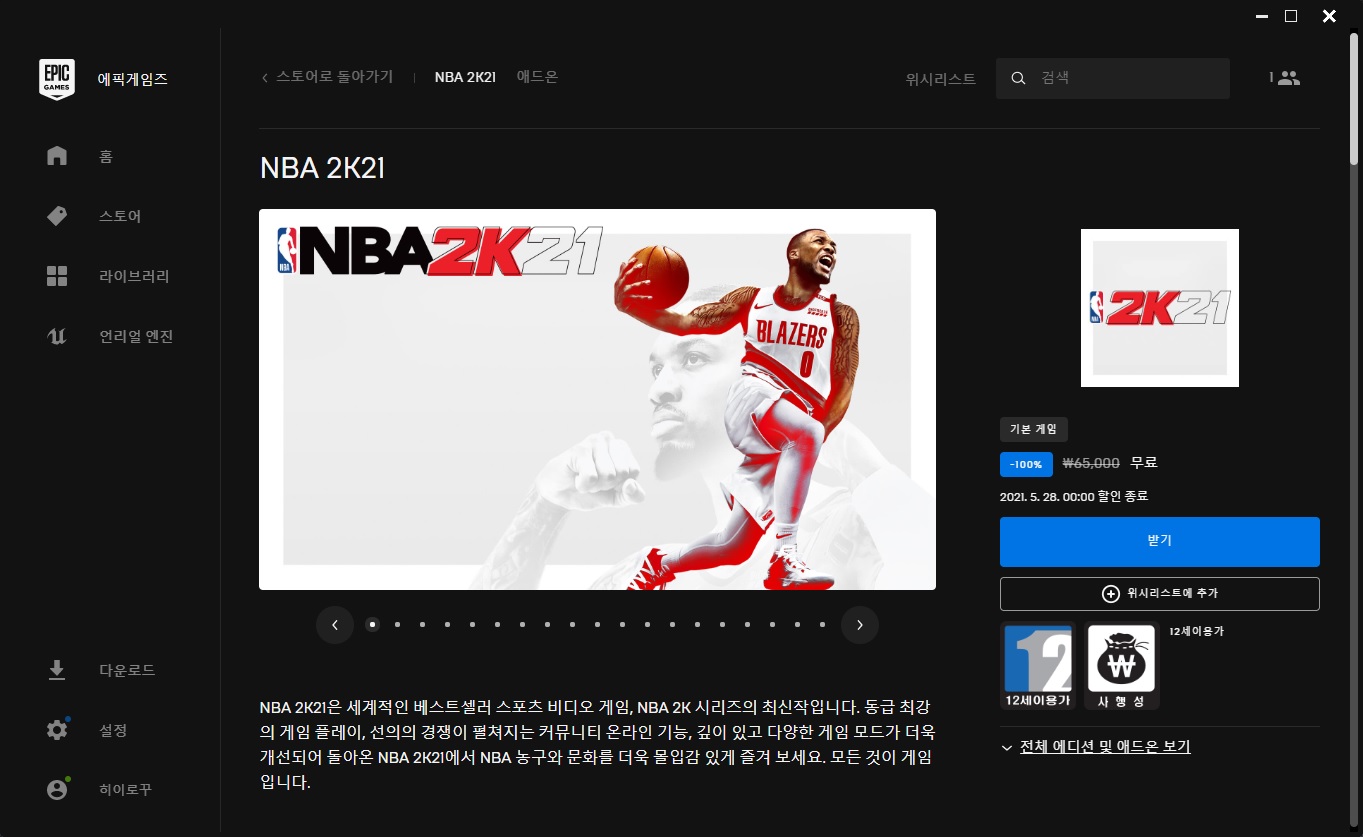Click the search magnifier icon
This screenshot has width=1363, height=837.
point(1018,78)
